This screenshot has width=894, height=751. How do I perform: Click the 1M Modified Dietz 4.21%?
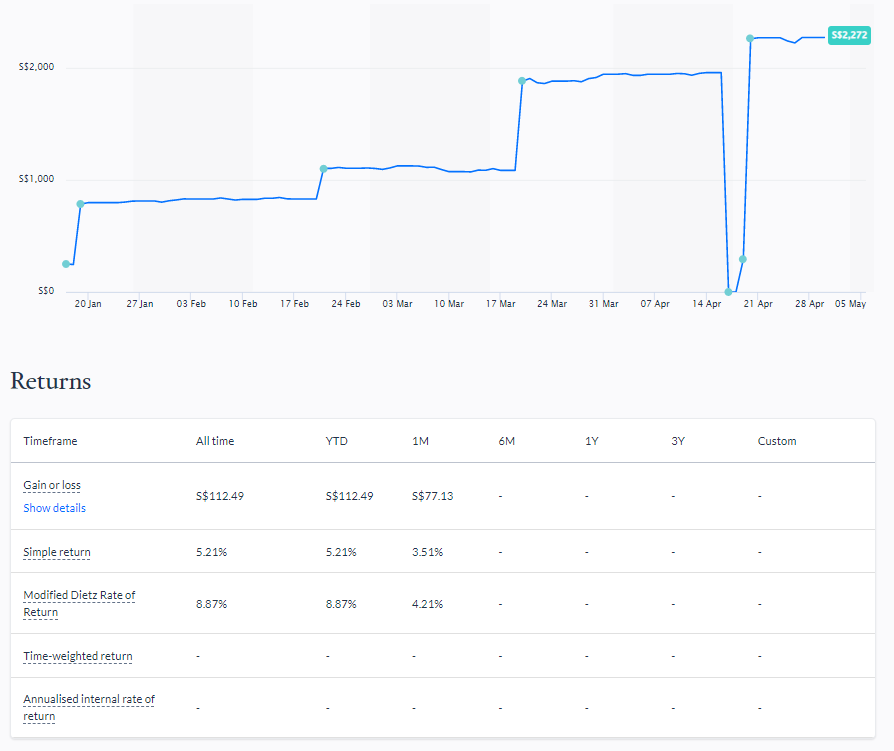428,604
